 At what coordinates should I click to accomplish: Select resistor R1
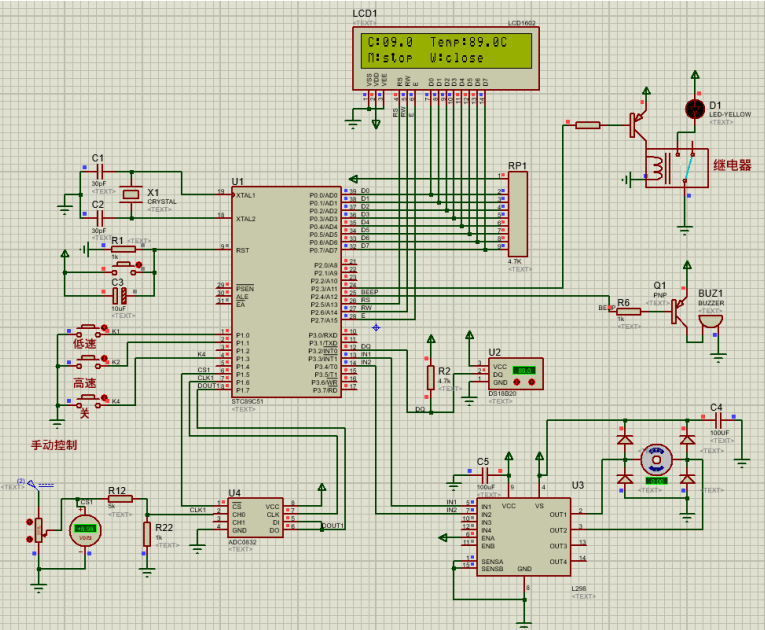[123, 249]
